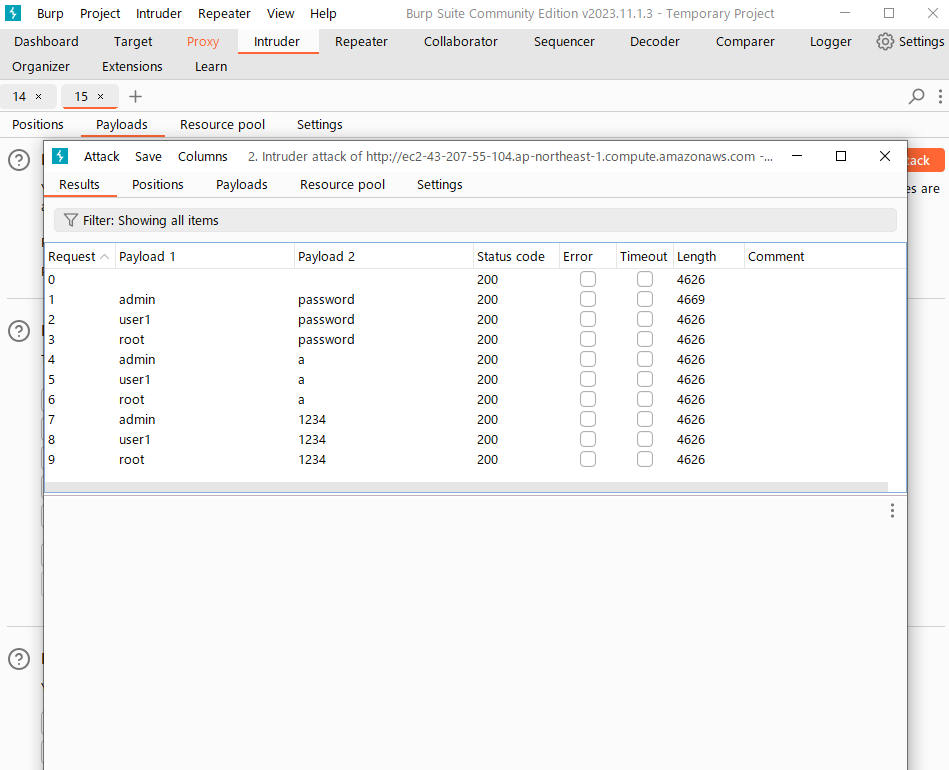949x770 pixels.
Task: Open the Collaborator tab
Action: click(x=461, y=41)
